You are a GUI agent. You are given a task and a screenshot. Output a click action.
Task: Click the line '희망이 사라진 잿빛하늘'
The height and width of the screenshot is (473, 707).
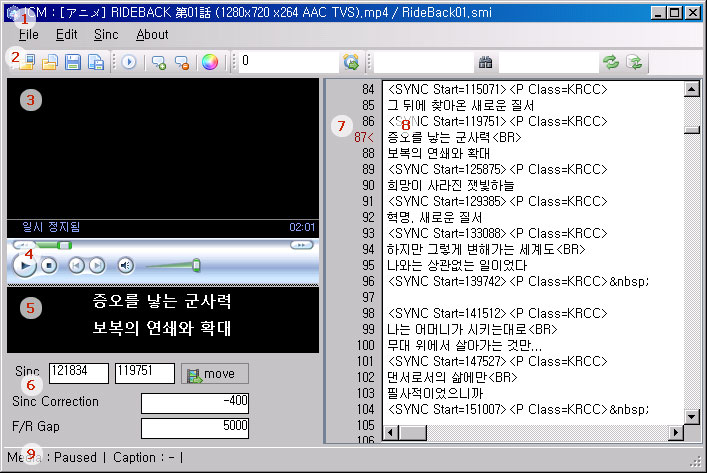coord(450,185)
